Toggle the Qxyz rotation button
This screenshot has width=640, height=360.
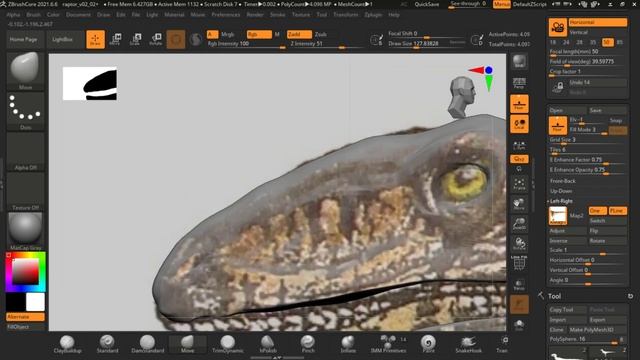pos(519,159)
